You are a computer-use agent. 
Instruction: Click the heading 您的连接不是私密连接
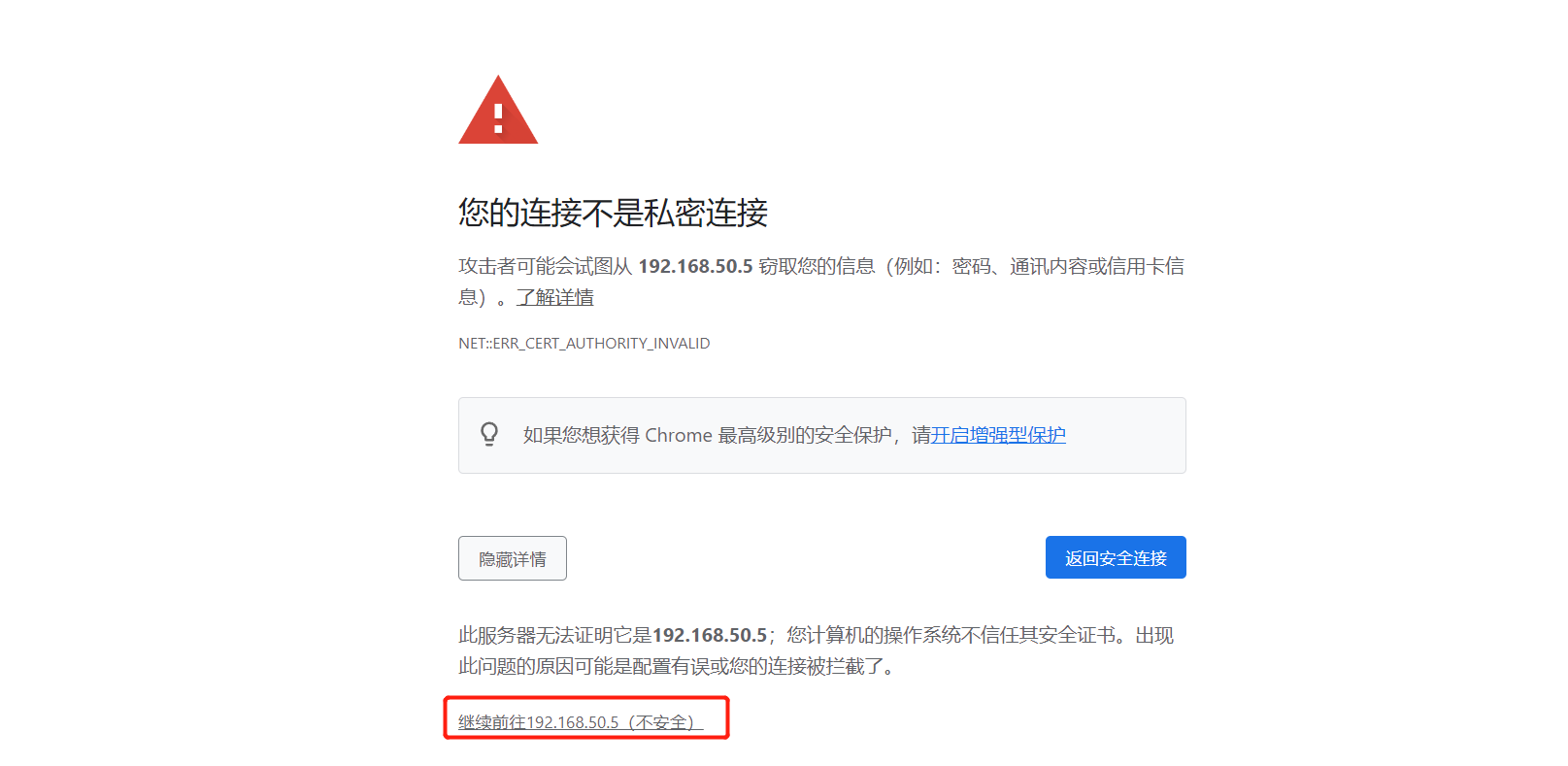pos(614,213)
